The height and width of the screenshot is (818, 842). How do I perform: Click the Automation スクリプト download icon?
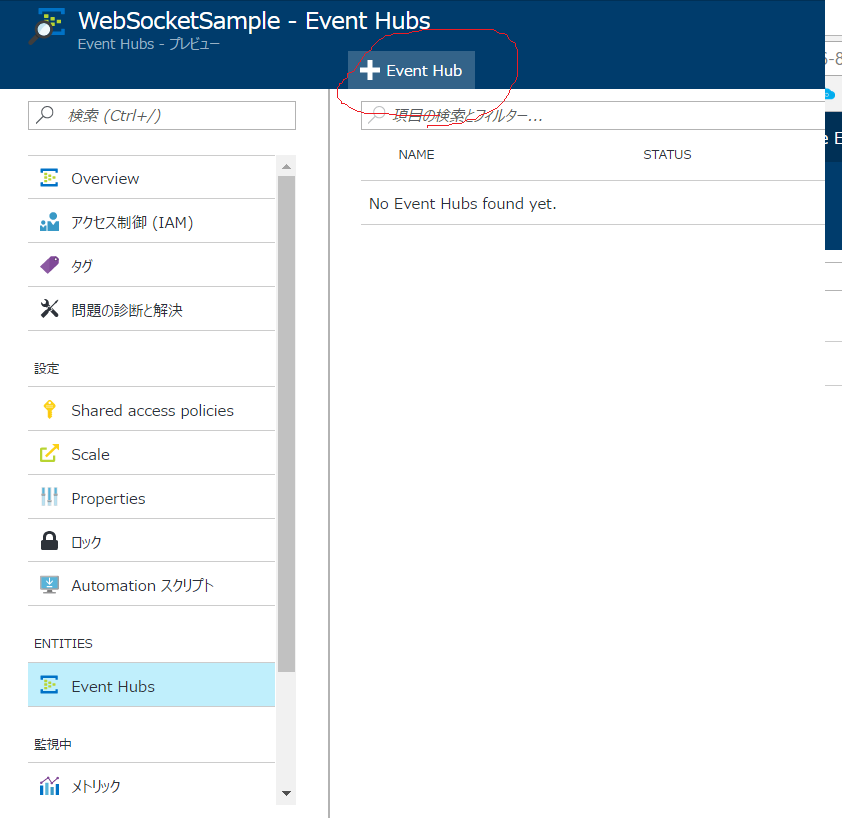tap(48, 584)
